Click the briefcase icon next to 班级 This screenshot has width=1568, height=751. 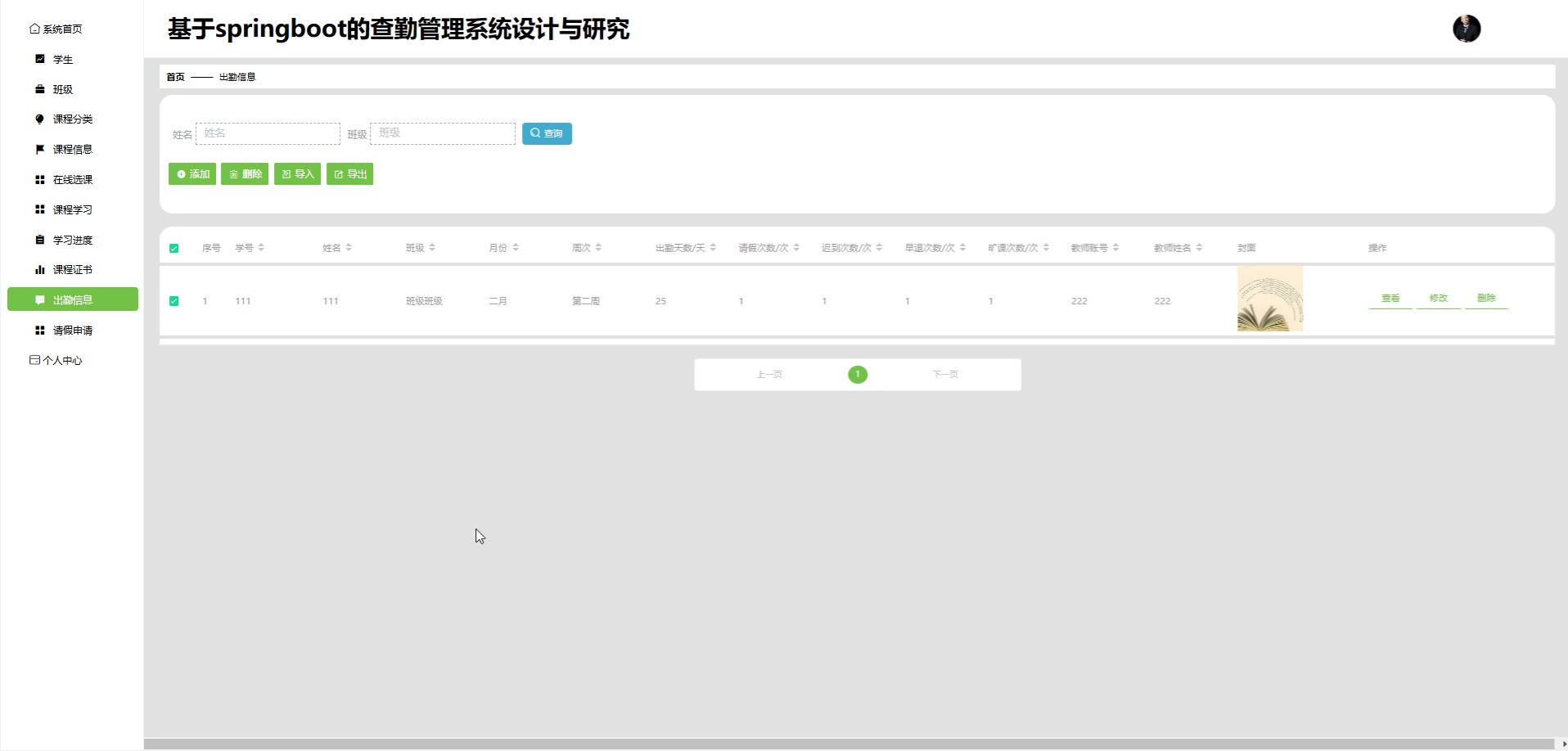[39, 89]
